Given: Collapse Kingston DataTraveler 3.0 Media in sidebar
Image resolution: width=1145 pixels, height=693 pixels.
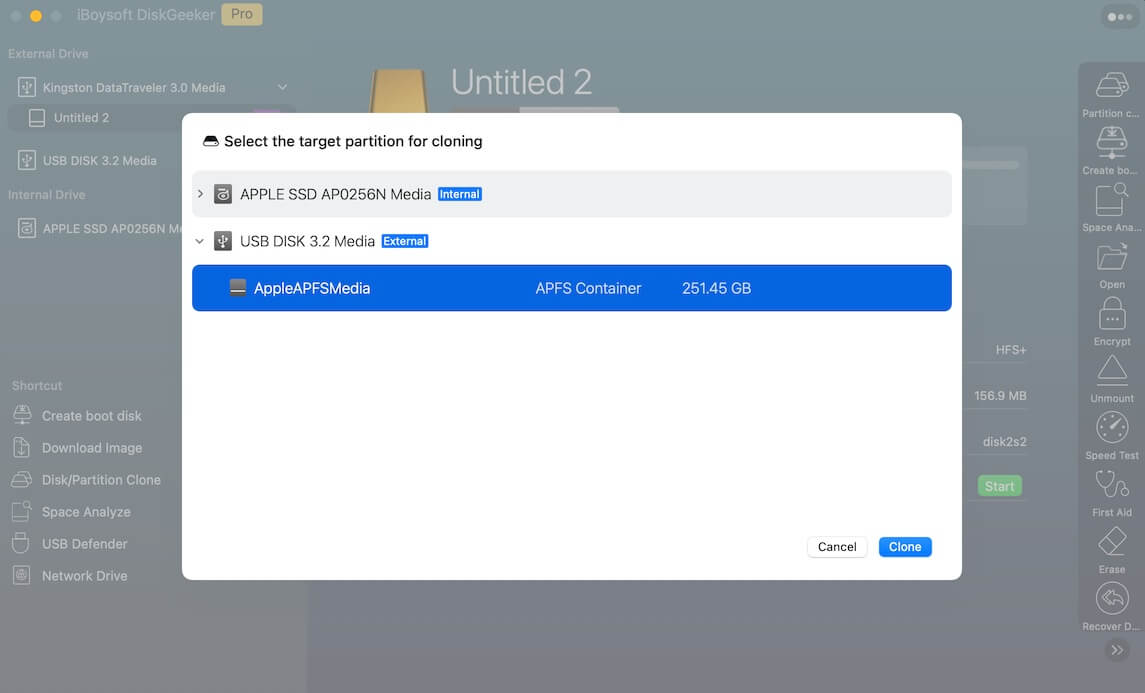Looking at the screenshot, I should [x=282, y=88].
